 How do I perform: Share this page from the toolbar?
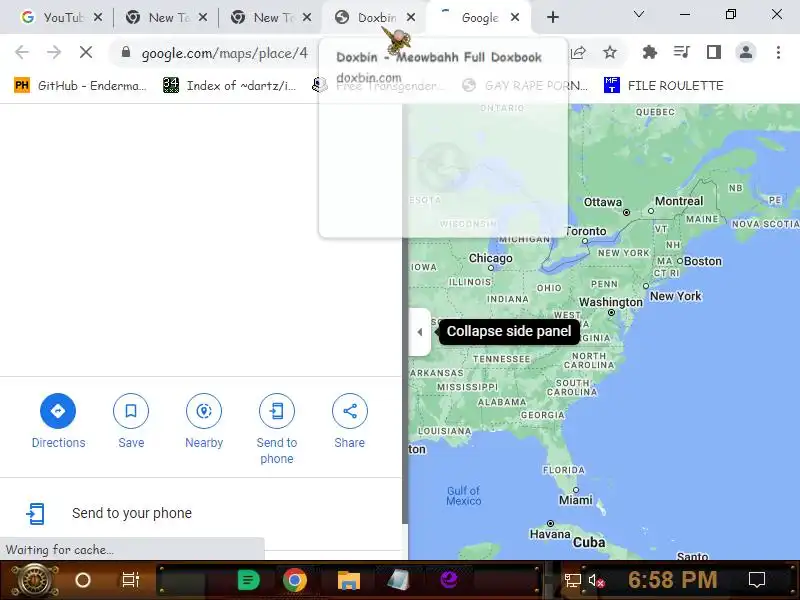click(578, 52)
